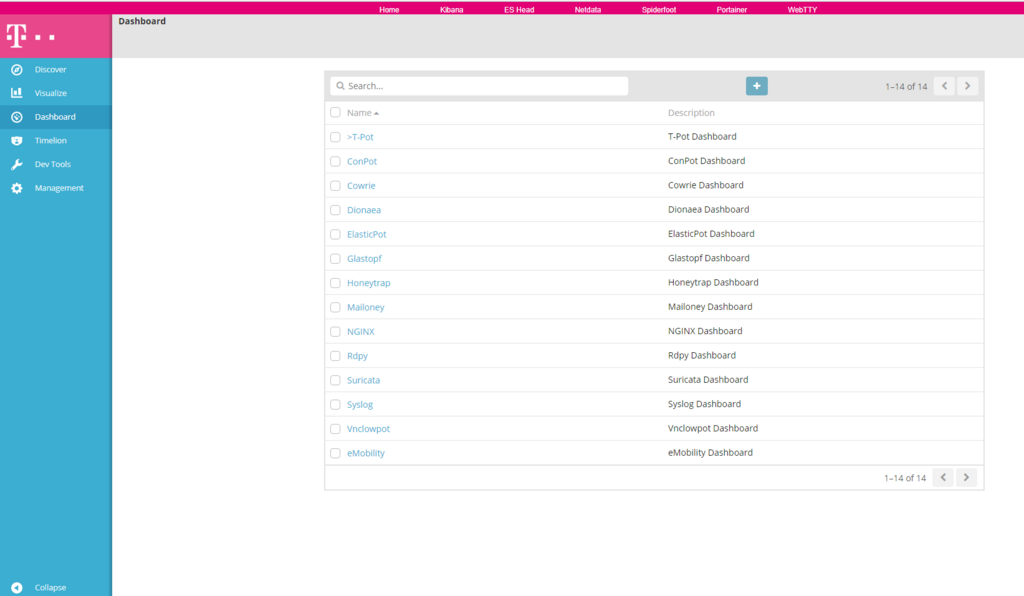1024x596 pixels.
Task: Check the Vnclowpot dashboard checkbox
Action: [335, 429]
